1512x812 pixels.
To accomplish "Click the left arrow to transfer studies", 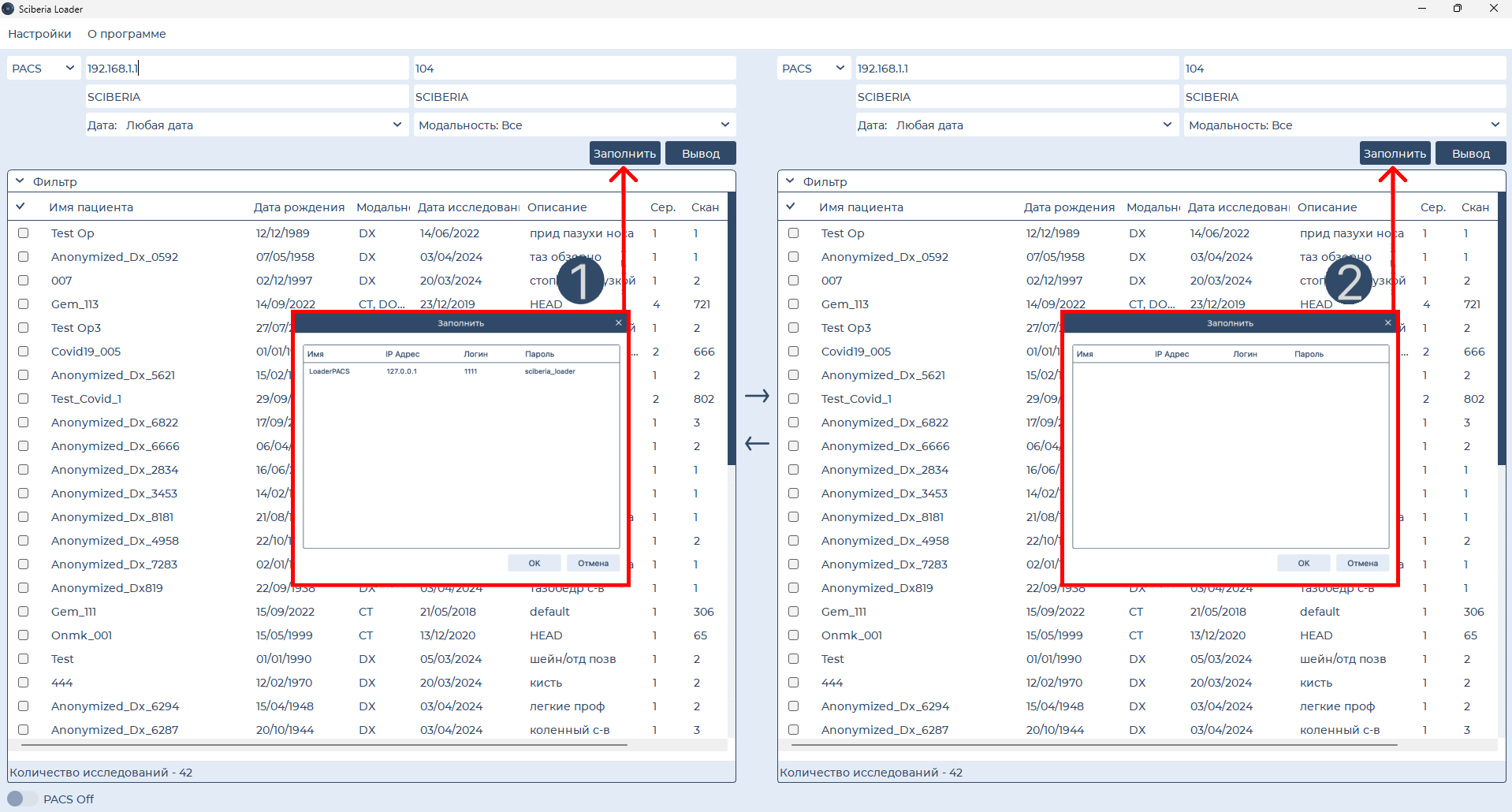I will 757,444.
